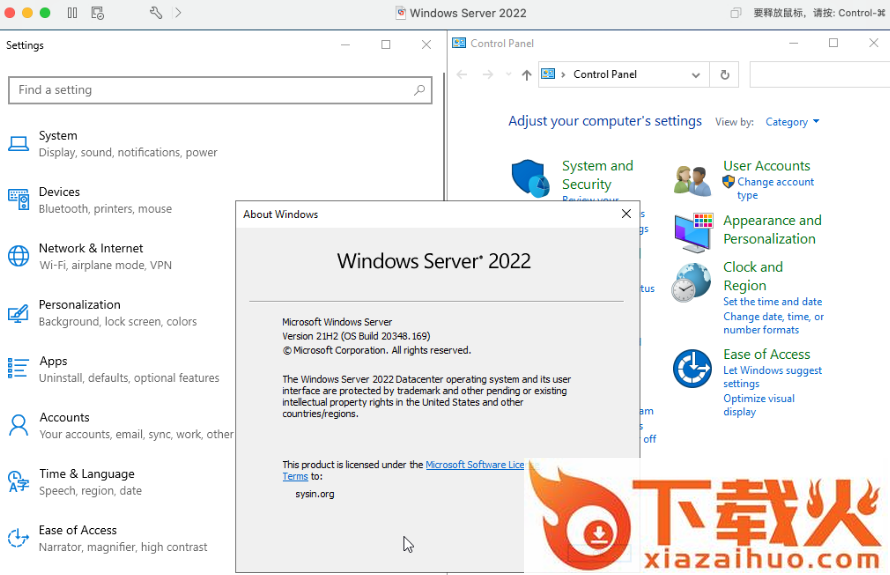The height and width of the screenshot is (575, 890).
Task: Click Appearance and Personalization monitor icon
Action: 692,232
